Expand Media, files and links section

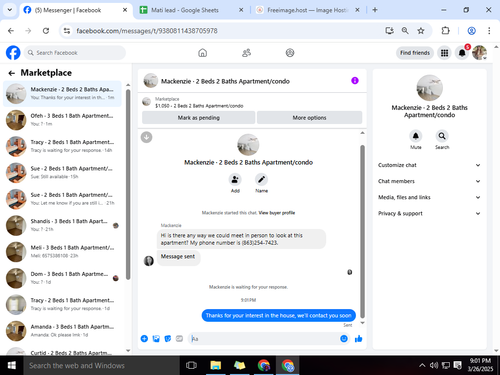point(429,197)
